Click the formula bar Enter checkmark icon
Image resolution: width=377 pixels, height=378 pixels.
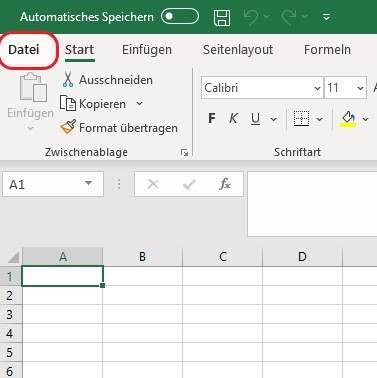point(189,184)
